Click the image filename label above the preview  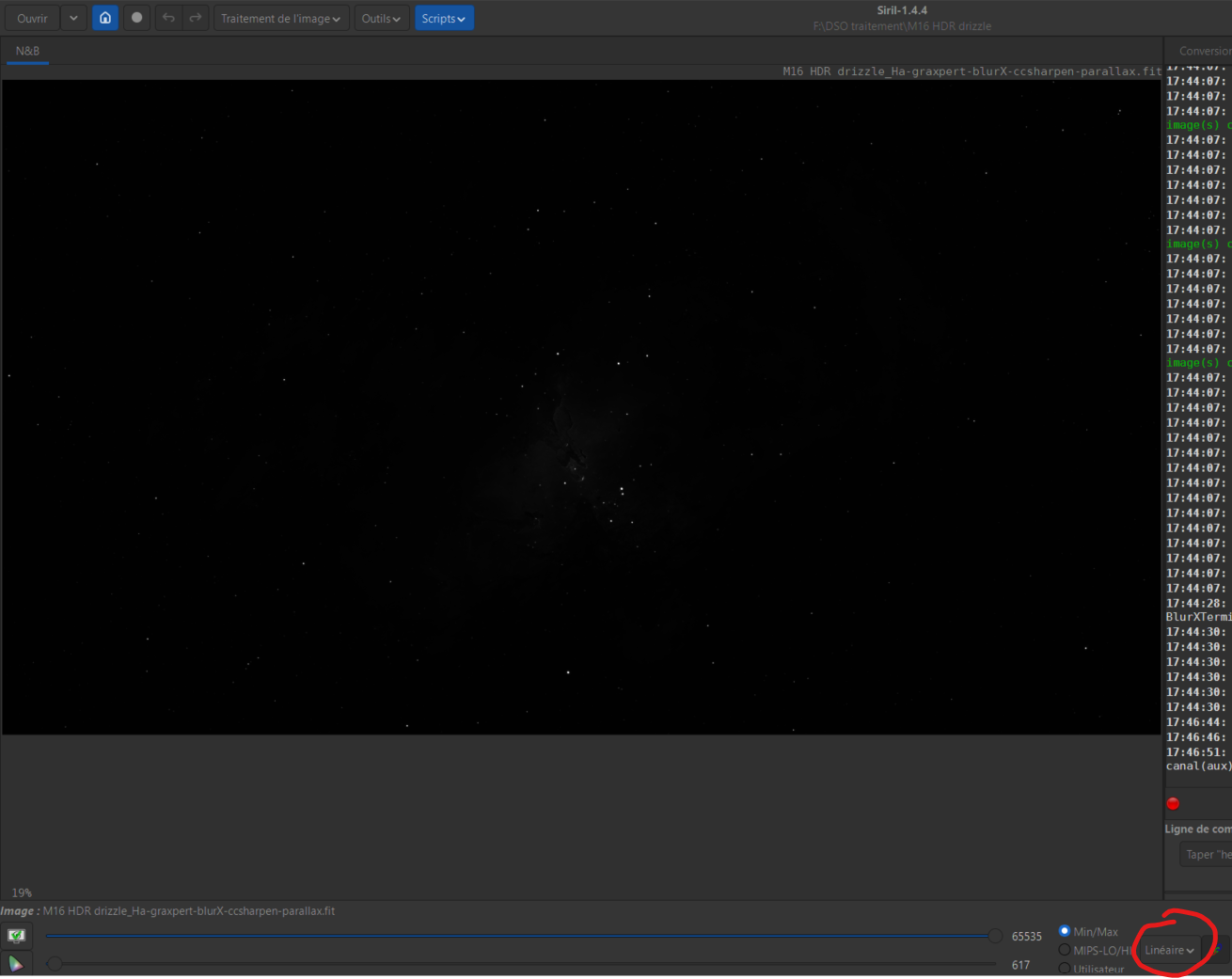click(x=971, y=71)
